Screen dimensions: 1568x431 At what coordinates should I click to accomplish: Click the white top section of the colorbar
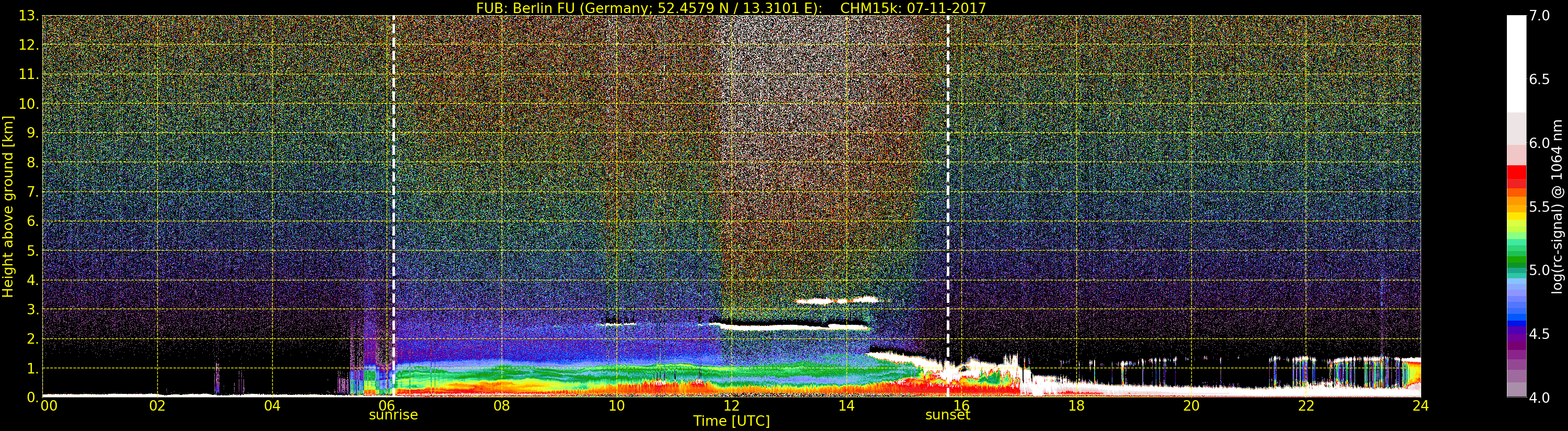pyautogui.click(x=1516, y=63)
